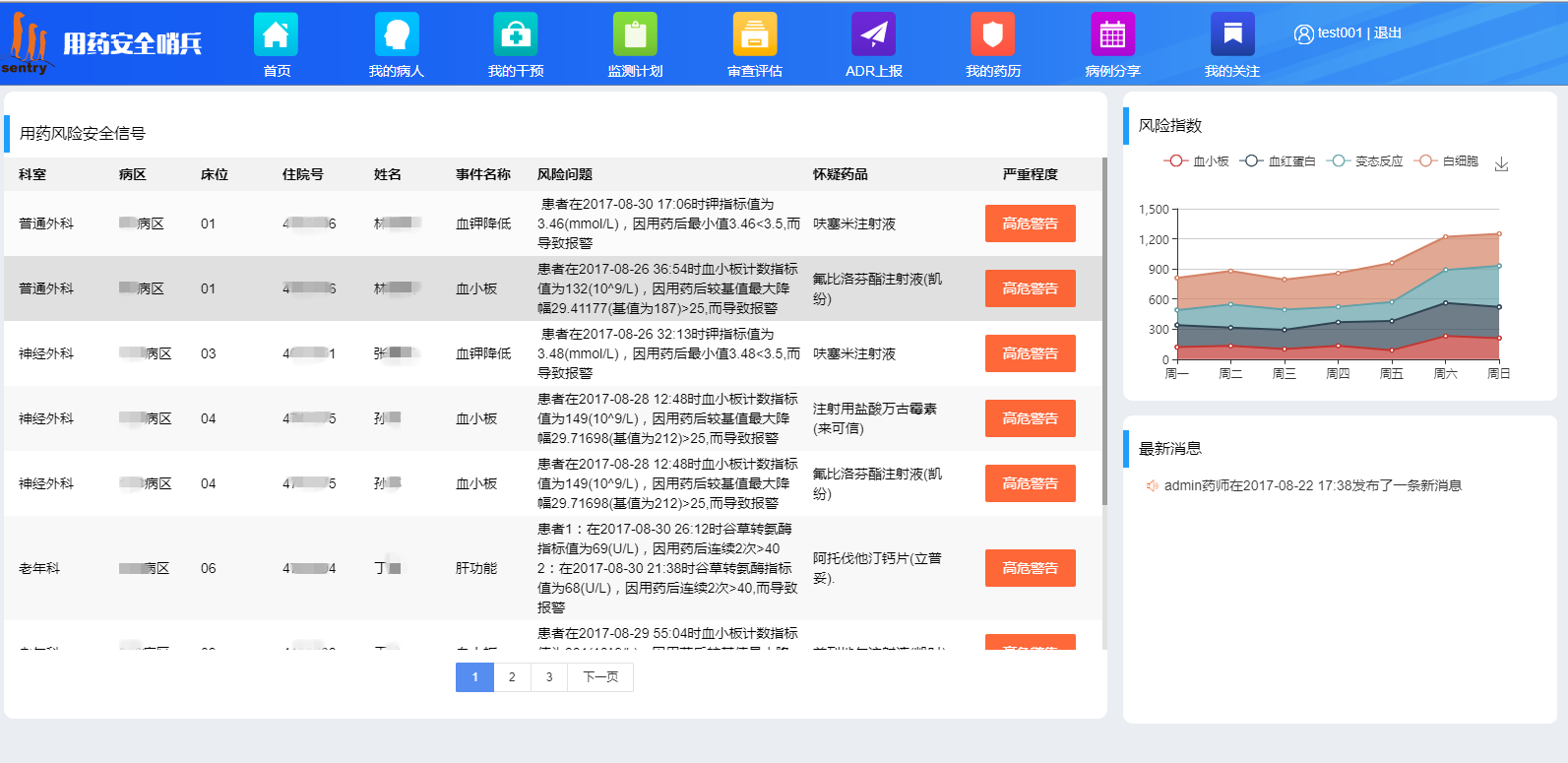Open 我的关注 bookmark icon
This screenshot has width=1568, height=763.
click(1232, 34)
